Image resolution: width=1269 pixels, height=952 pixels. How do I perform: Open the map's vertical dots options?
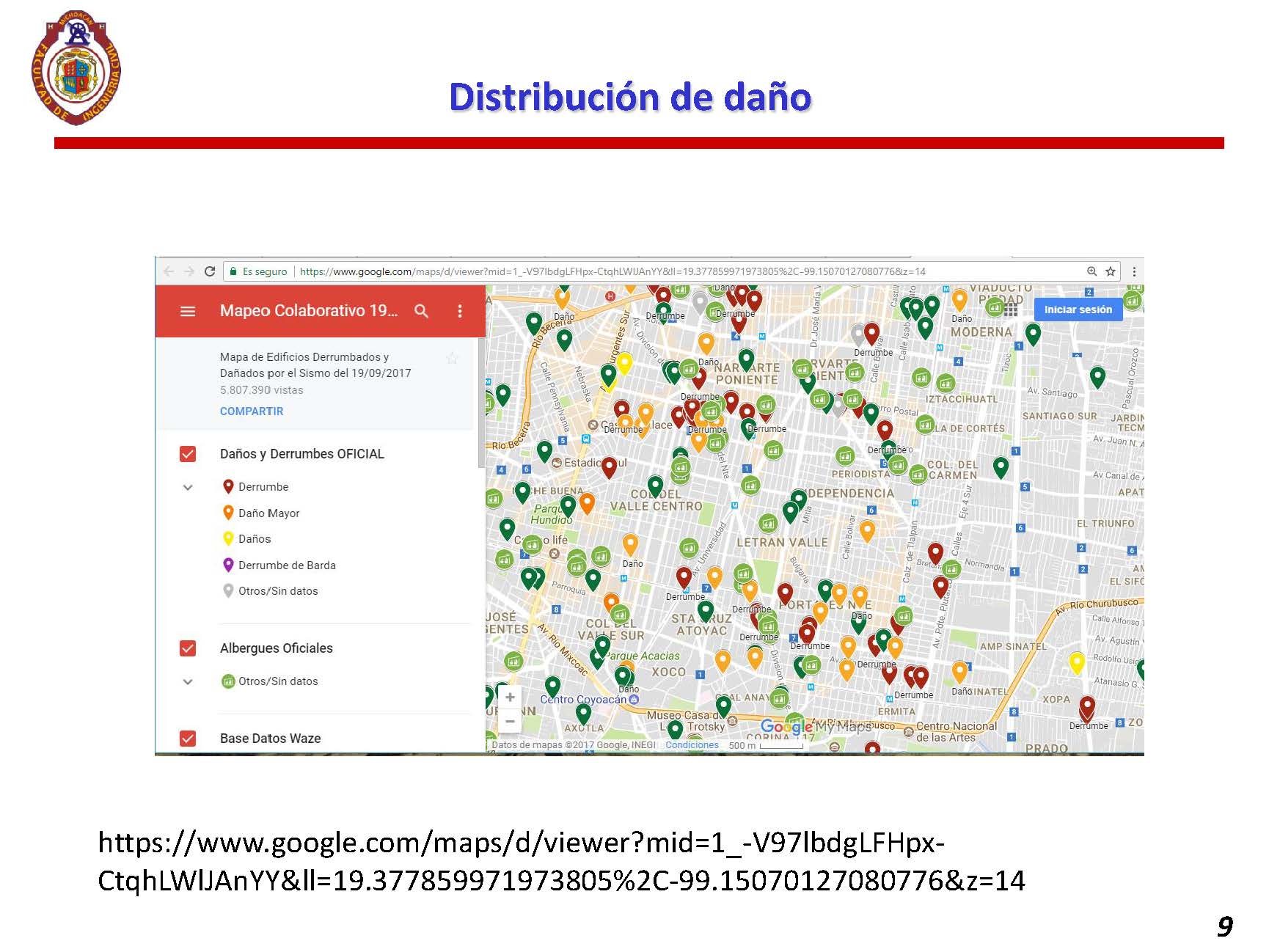point(460,311)
